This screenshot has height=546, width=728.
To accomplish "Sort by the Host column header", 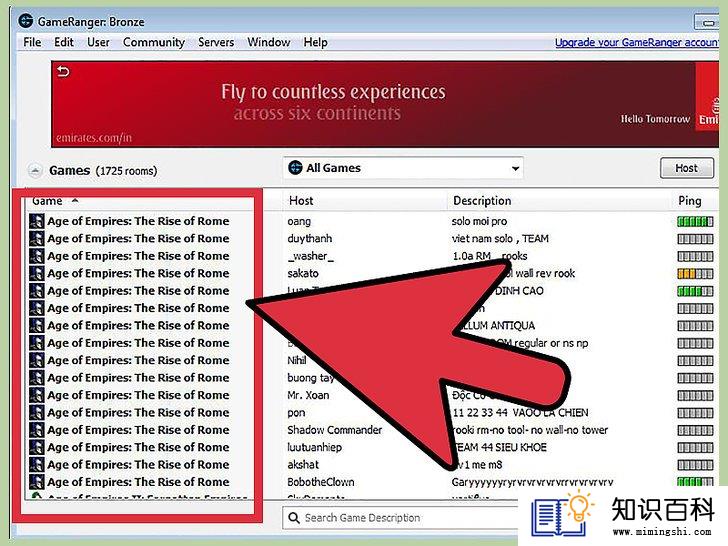I will (301, 201).
